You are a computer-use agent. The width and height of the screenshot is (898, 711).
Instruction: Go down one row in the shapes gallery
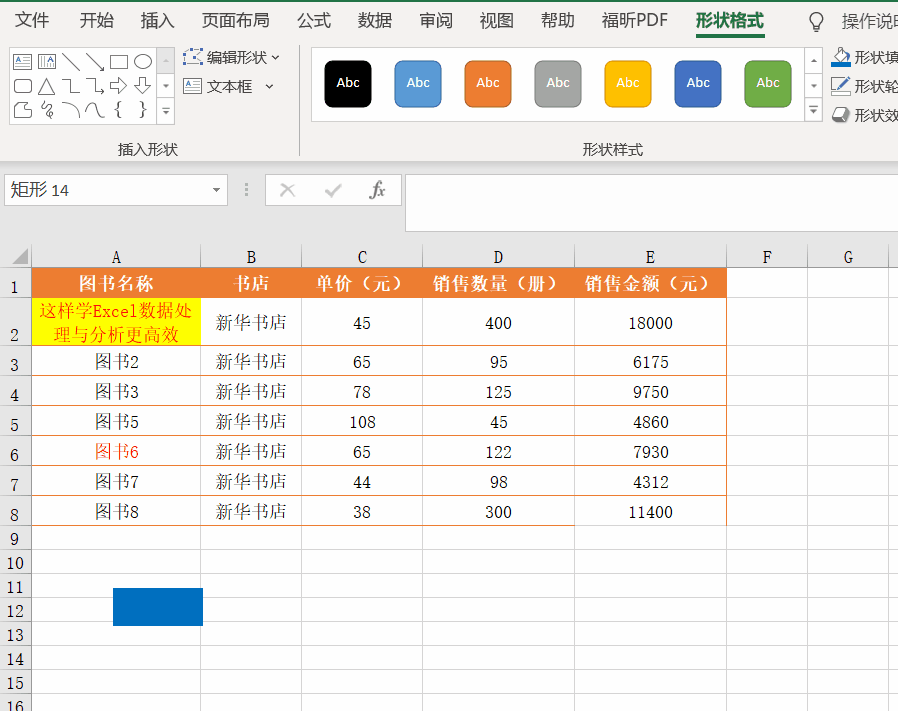coord(166,87)
